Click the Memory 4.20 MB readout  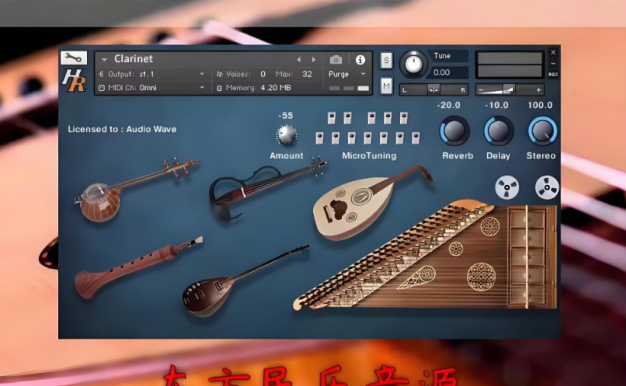[x=259, y=88]
